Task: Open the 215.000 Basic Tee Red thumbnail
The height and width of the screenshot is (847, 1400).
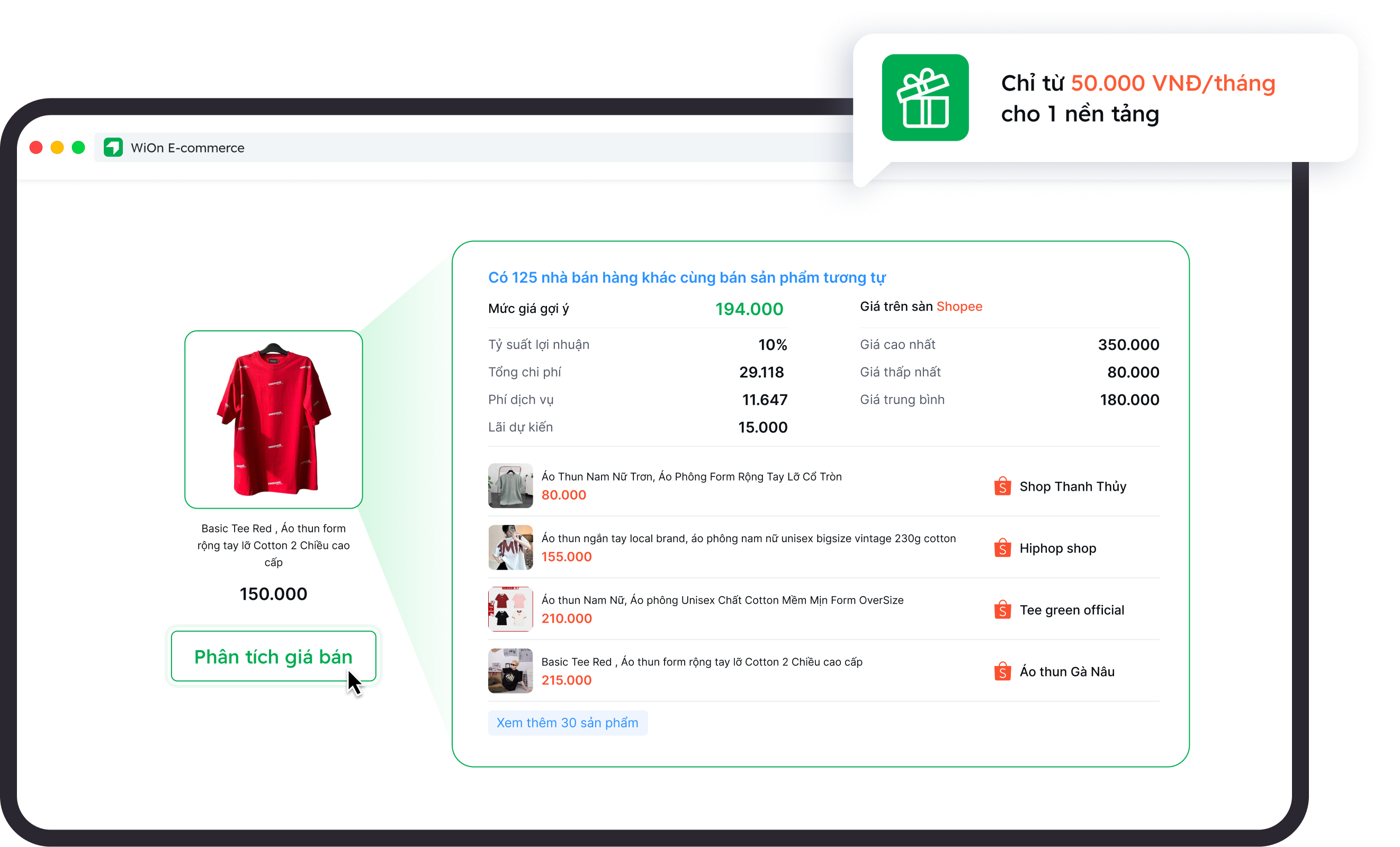Action: pos(510,671)
